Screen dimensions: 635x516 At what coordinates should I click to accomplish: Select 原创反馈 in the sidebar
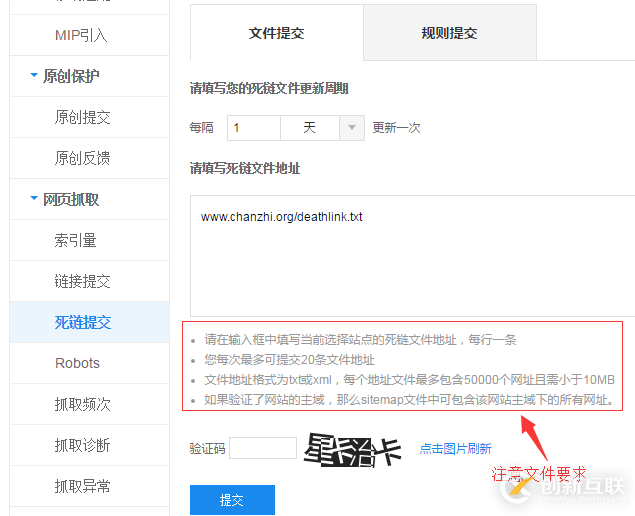pos(82,158)
